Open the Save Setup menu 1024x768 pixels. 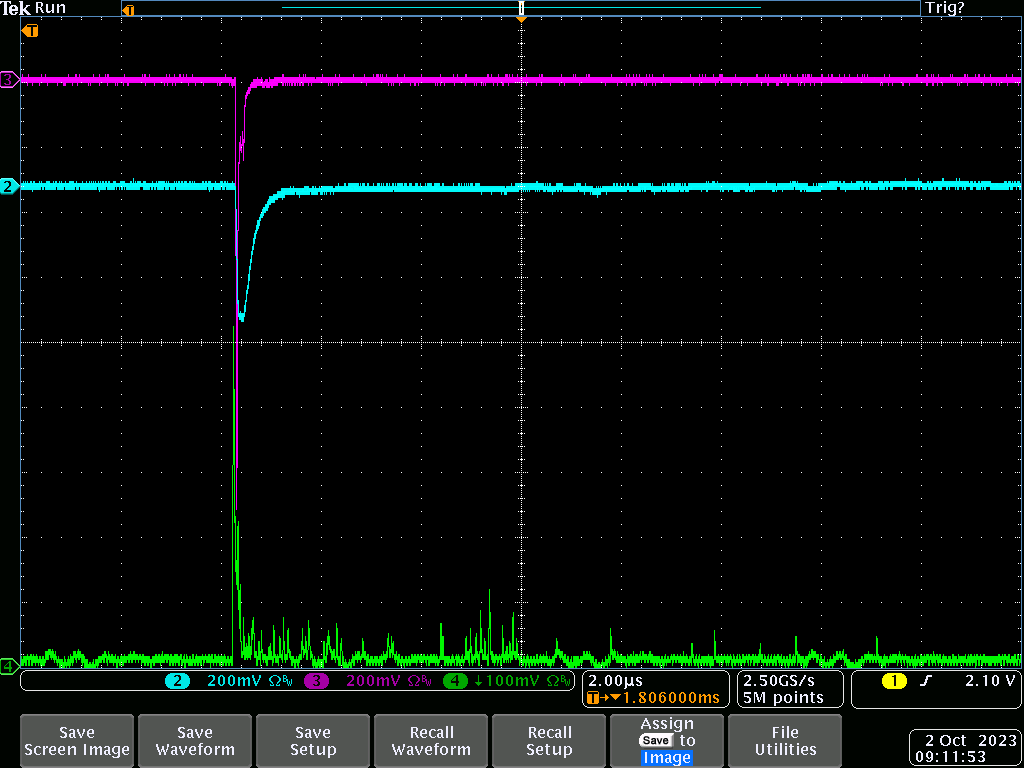click(313, 741)
